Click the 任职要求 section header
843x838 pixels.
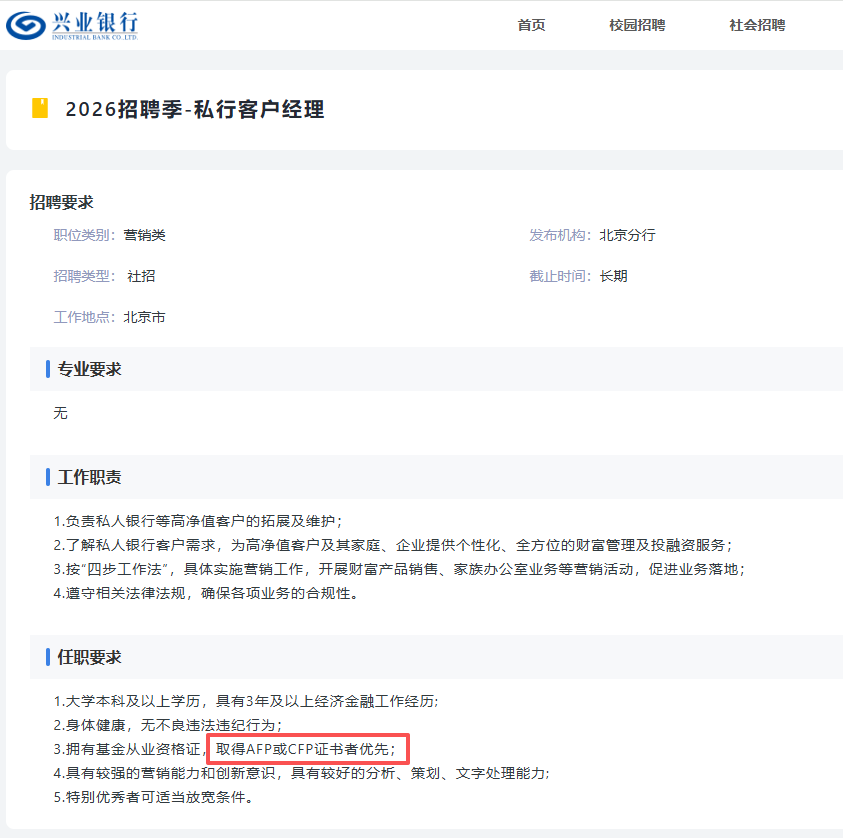coord(89,657)
